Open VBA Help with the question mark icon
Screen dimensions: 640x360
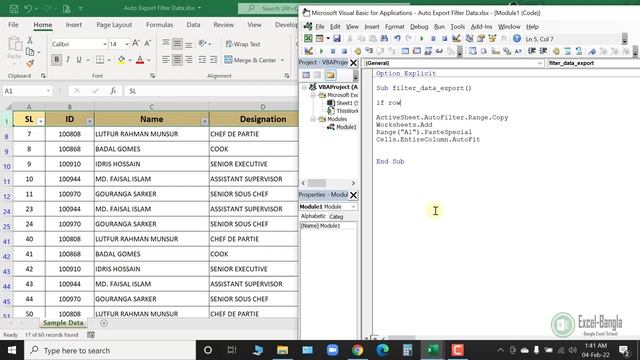coord(517,39)
